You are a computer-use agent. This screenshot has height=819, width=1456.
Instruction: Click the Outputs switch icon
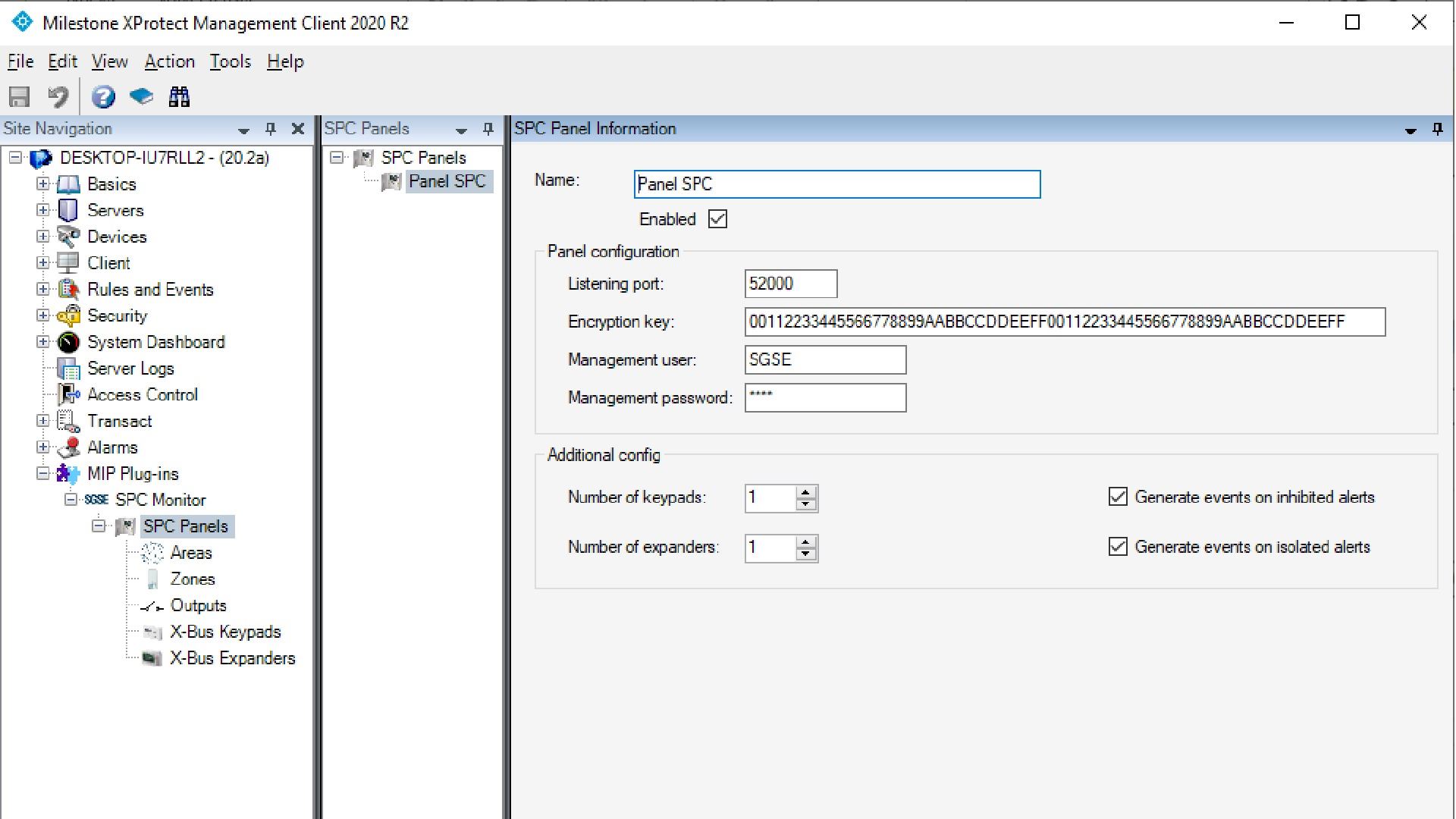pyautogui.click(x=152, y=606)
